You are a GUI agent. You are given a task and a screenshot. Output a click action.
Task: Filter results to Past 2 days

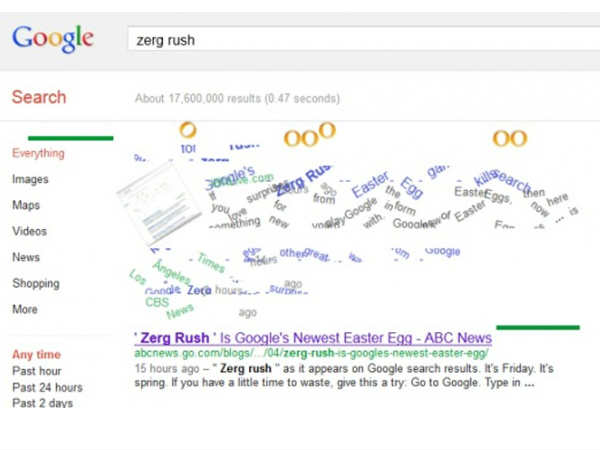42,403
